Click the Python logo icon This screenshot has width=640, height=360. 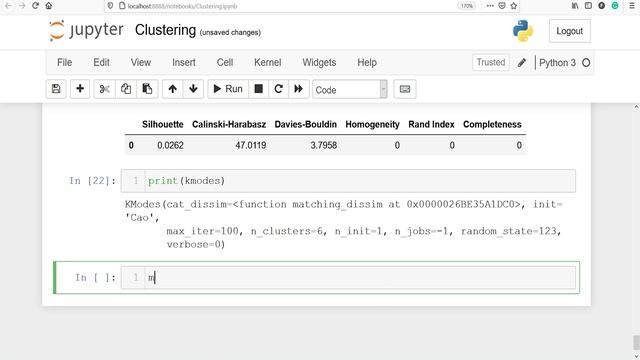523,31
